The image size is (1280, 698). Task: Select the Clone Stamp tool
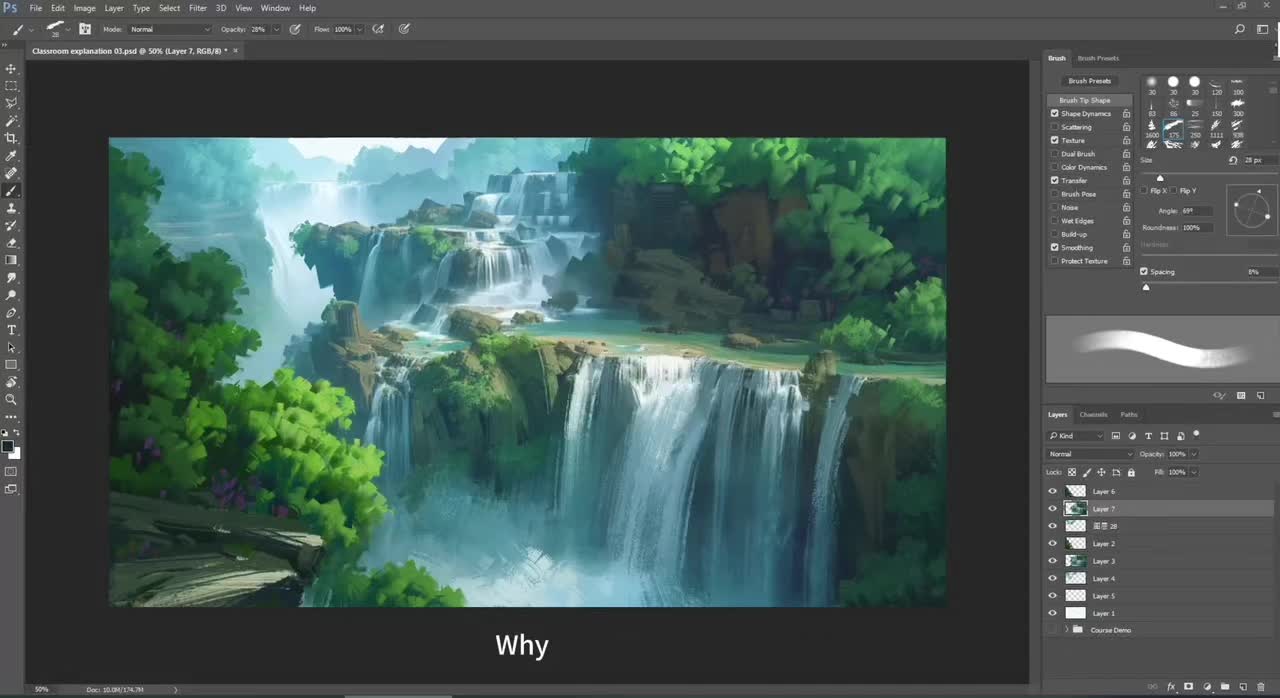click(11, 208)
